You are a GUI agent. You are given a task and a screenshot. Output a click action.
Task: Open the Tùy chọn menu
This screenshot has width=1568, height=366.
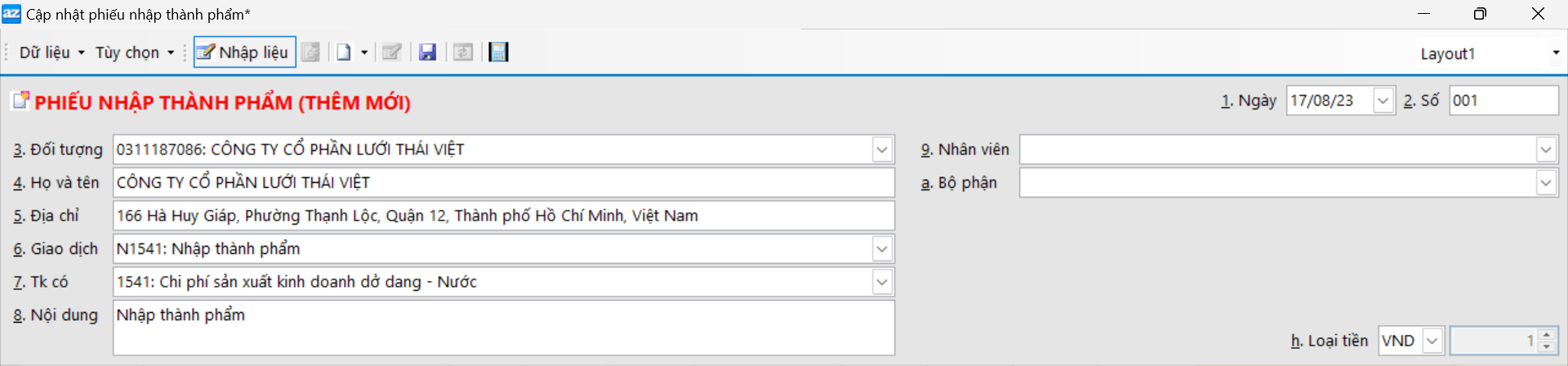click(135, 52)
